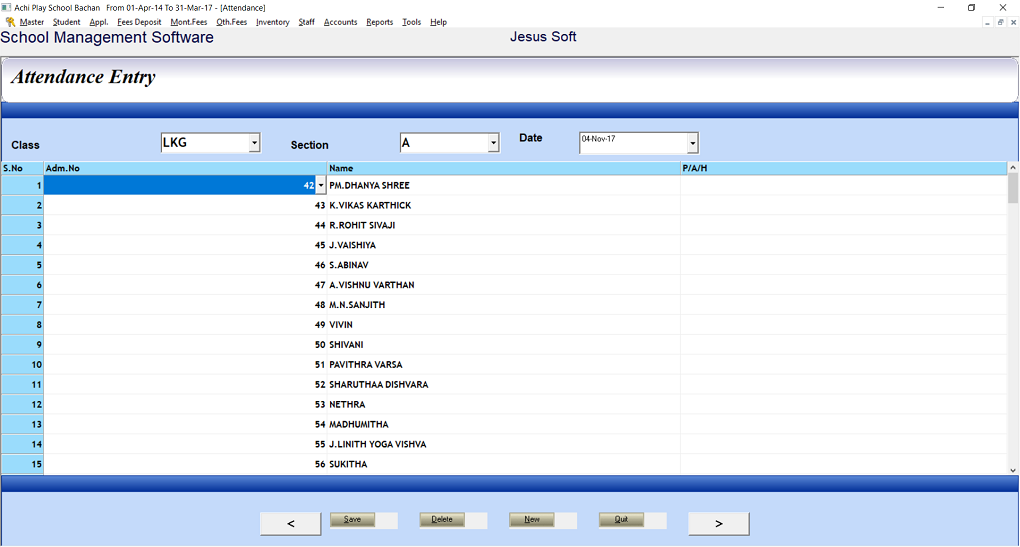Viewport: 1020px width, 547px height.
Task: Open the Reports menu
Action: 379,22
